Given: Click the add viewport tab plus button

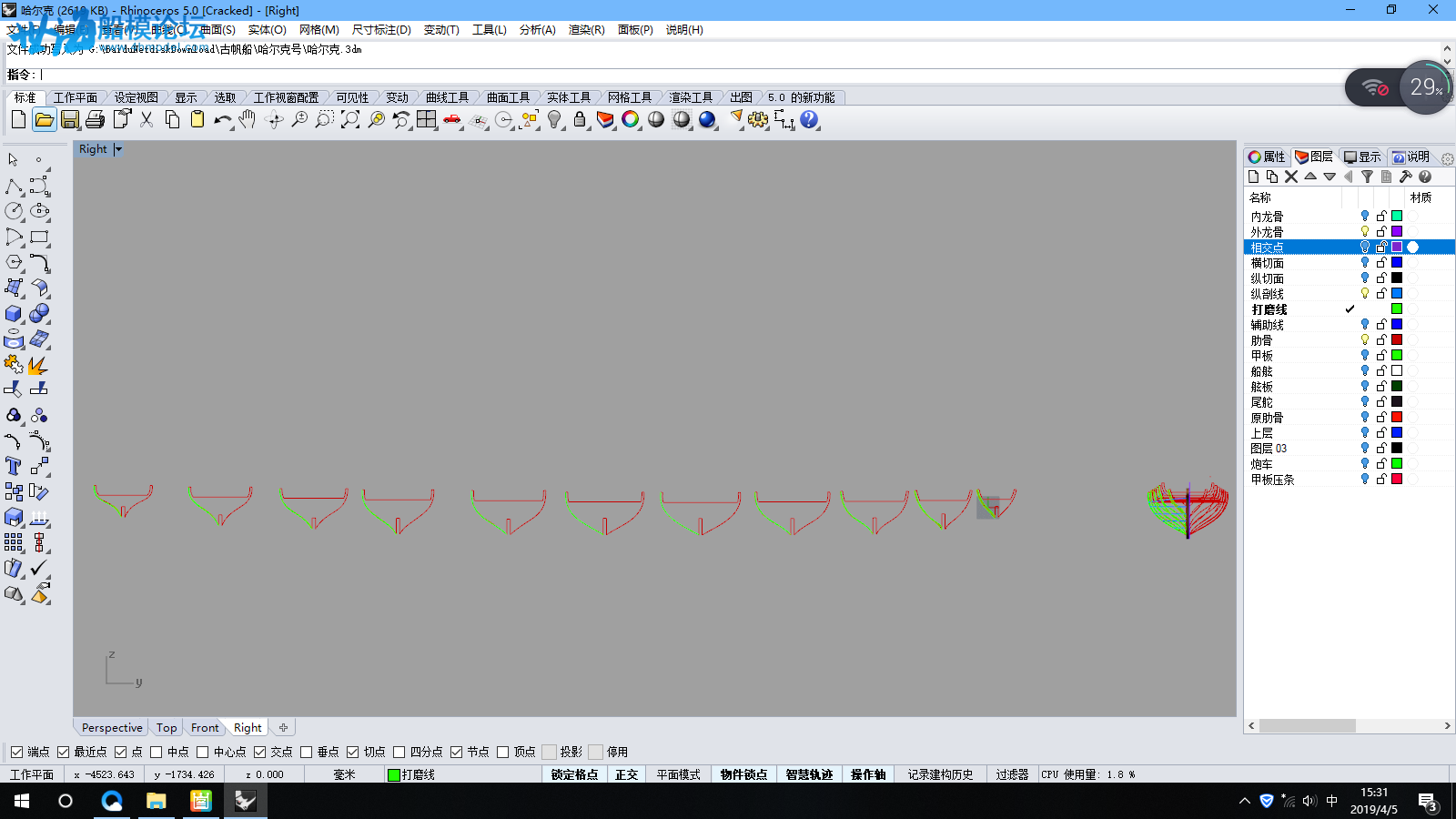Looking at the screenshot, I should point(283,728).
